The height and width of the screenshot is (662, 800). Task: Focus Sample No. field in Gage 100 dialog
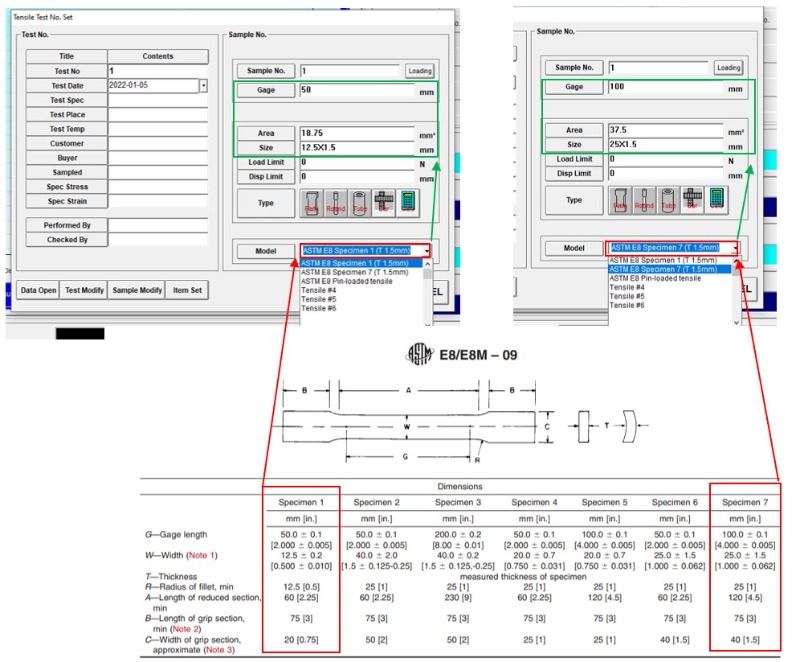point(658,67)
